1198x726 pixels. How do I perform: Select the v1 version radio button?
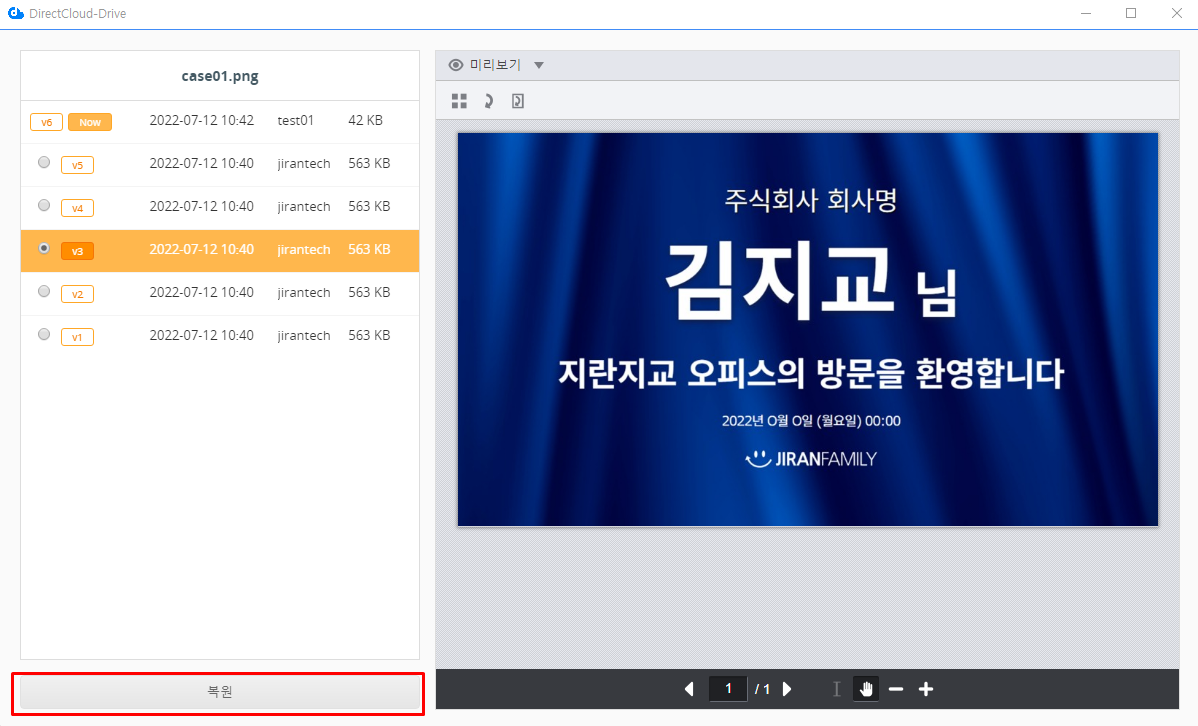(44, 334)
